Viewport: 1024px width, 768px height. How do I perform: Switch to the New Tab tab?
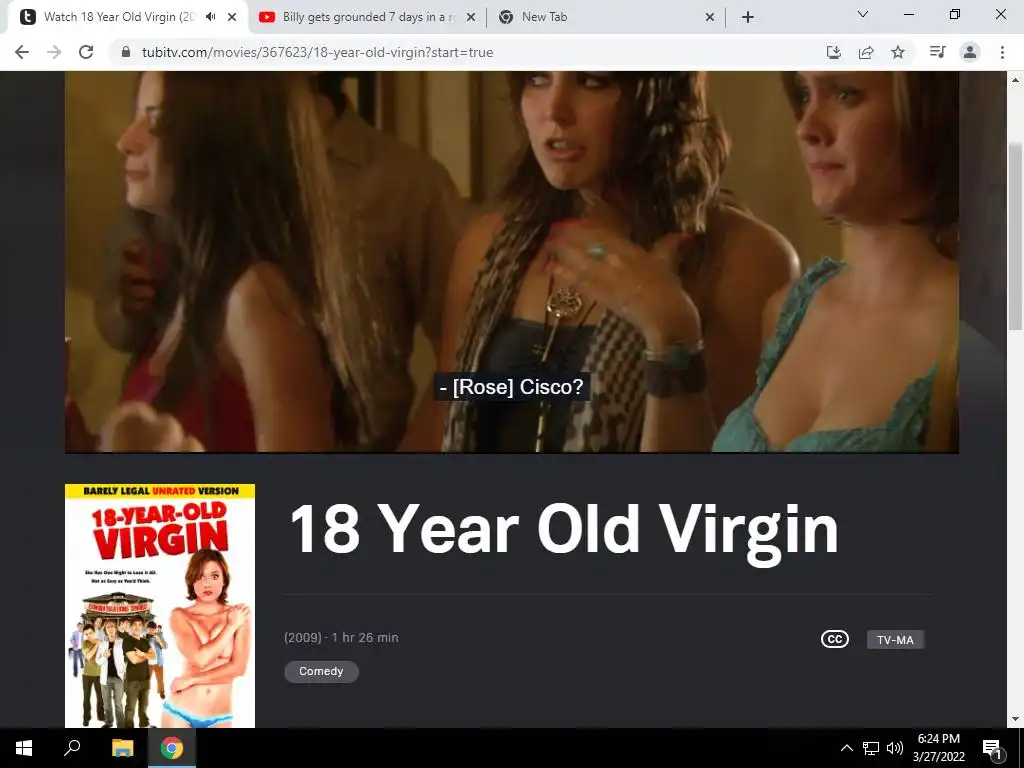point(607,17)
